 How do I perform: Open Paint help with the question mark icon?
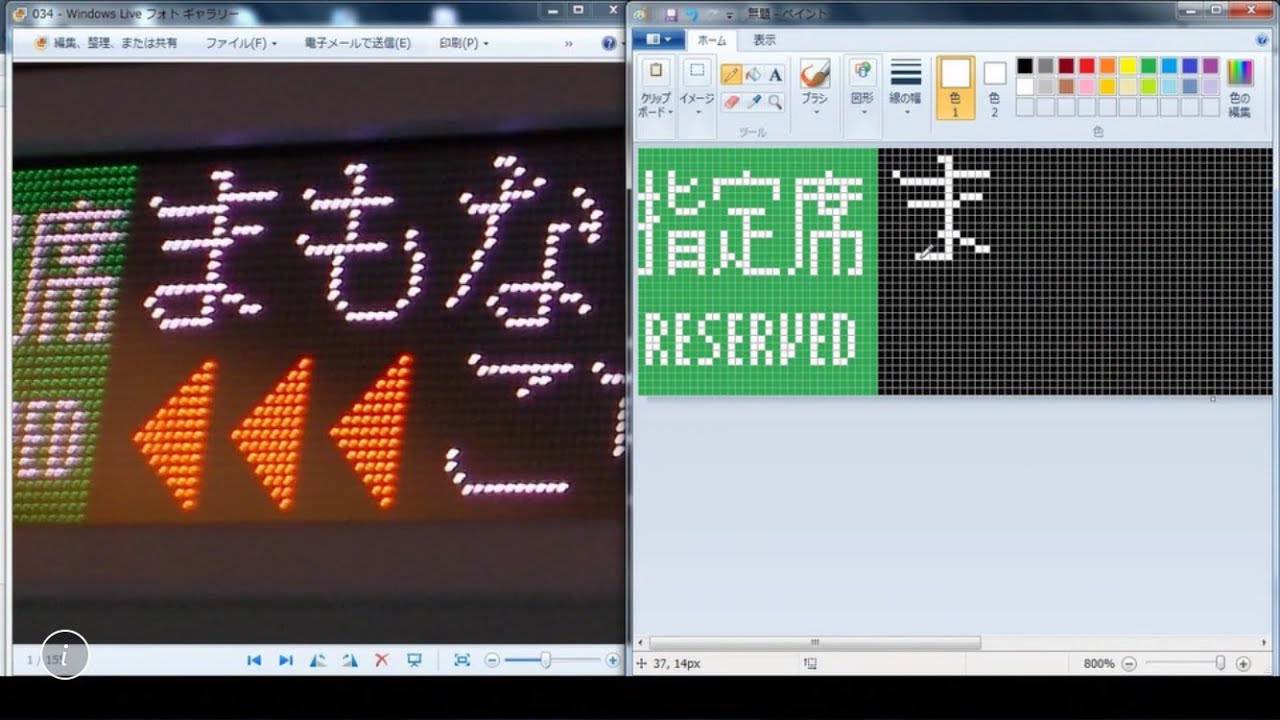[x=1262, y=40]
